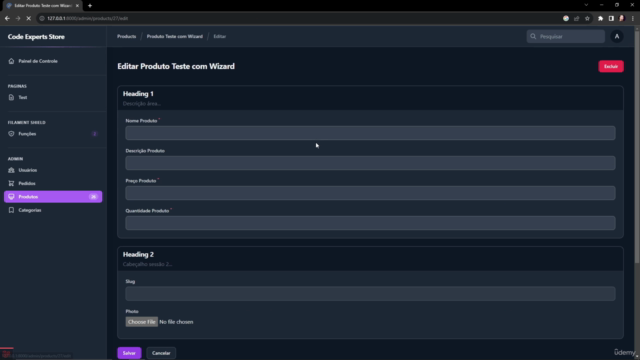Open the Test page link
The height and width of the screenshot is (360, 640).
click(x=23, y=98)
